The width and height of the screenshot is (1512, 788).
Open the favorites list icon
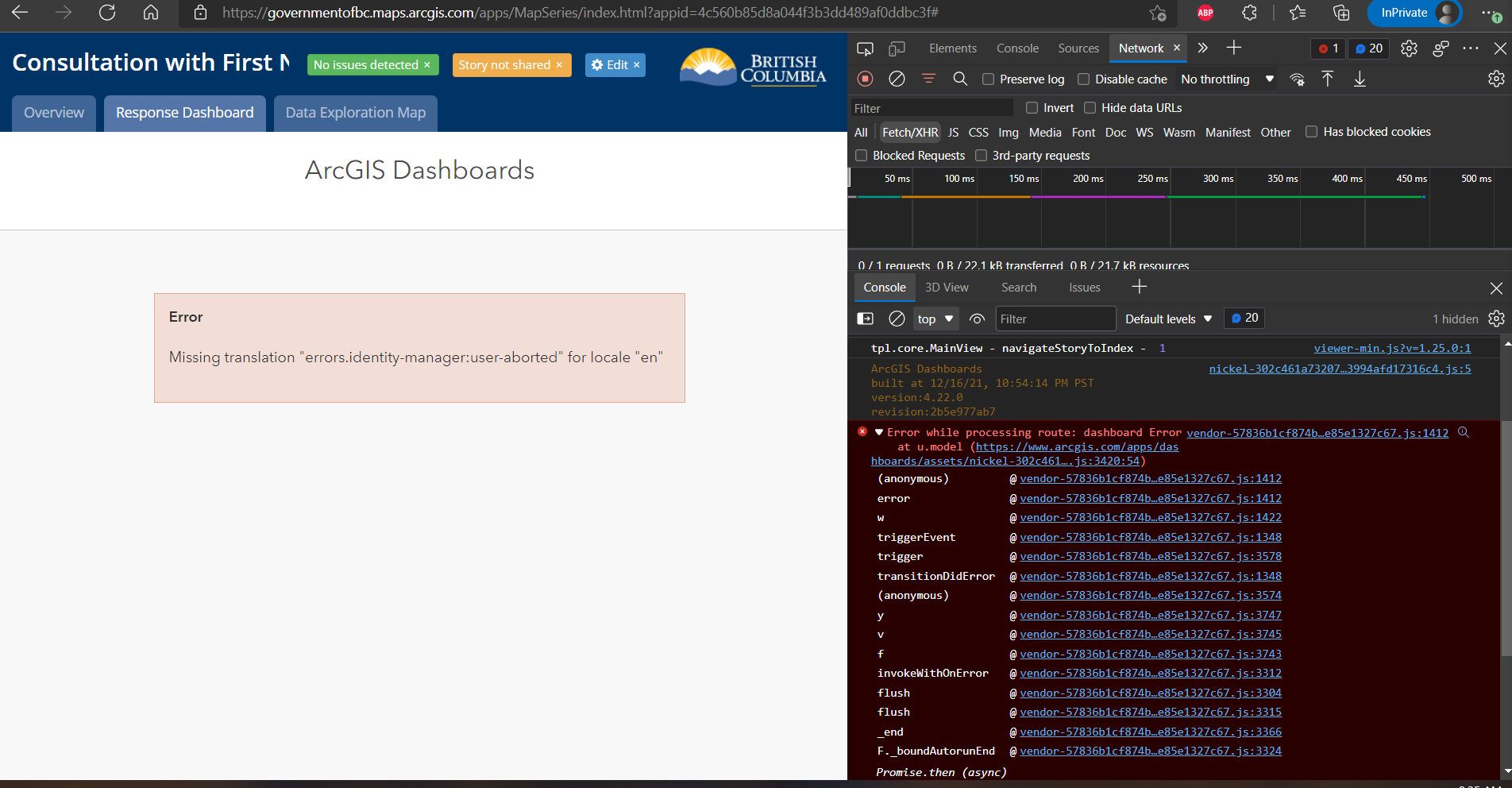tap(1298, 13)
